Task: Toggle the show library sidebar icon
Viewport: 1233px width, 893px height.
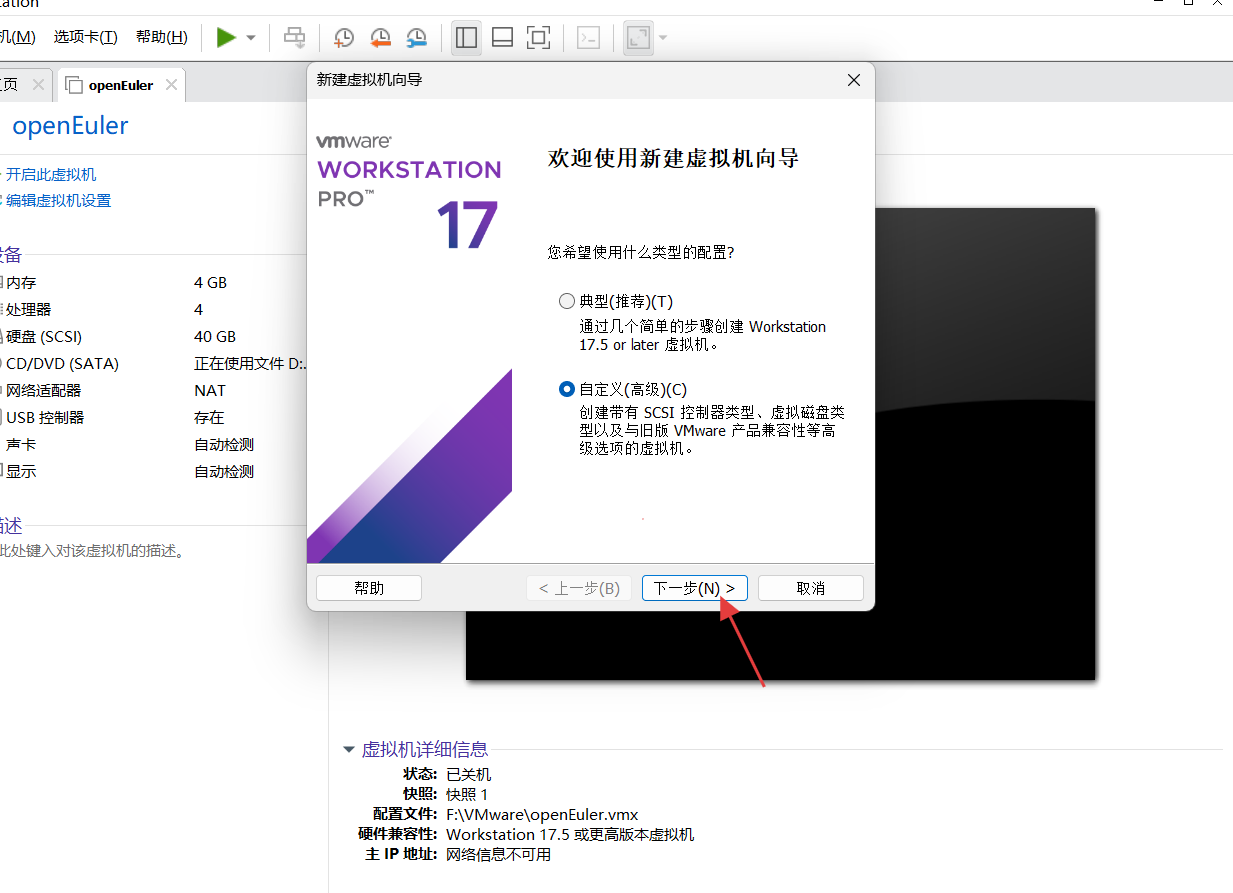Action: click(x=466, y=38)
